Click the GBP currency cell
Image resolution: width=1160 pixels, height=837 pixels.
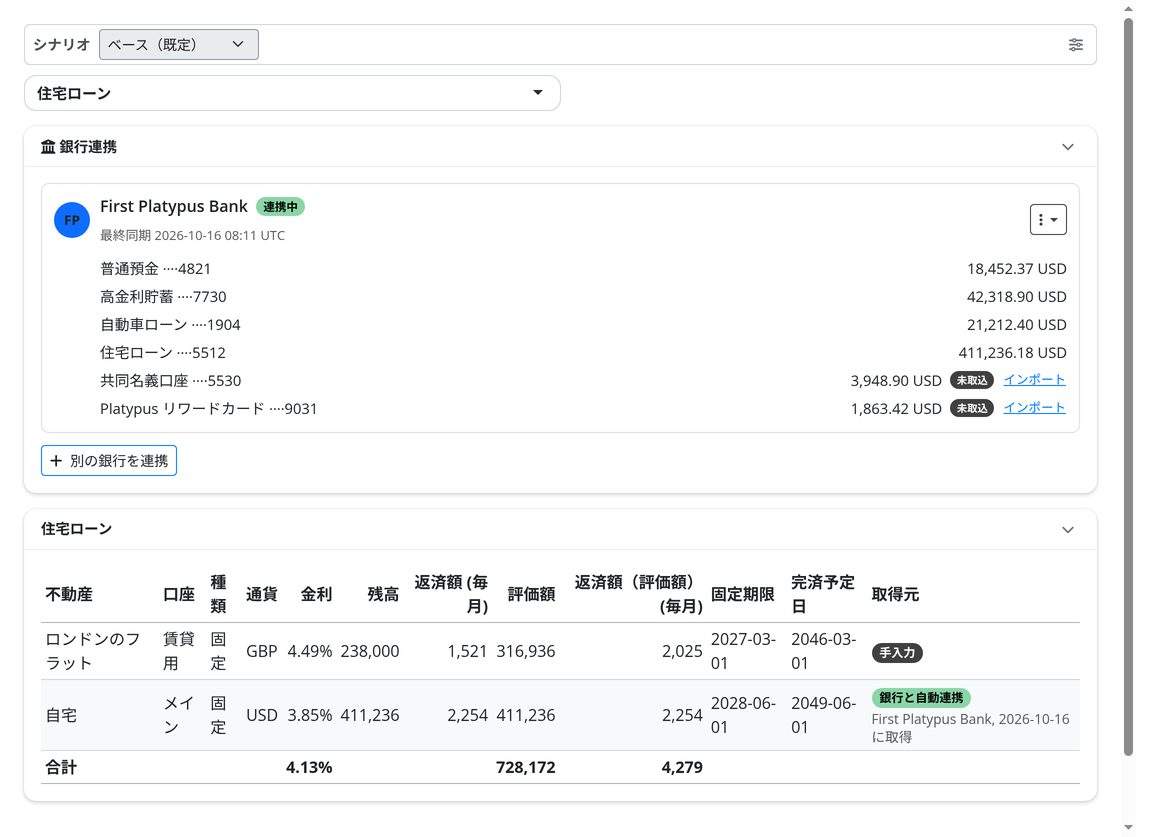coord(261,651)
